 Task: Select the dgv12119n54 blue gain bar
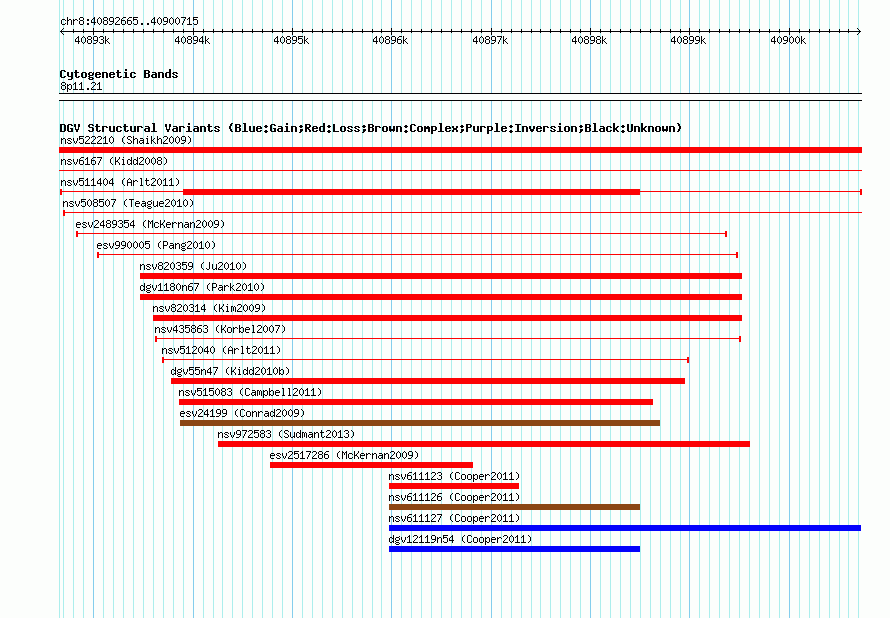(514, 549)
